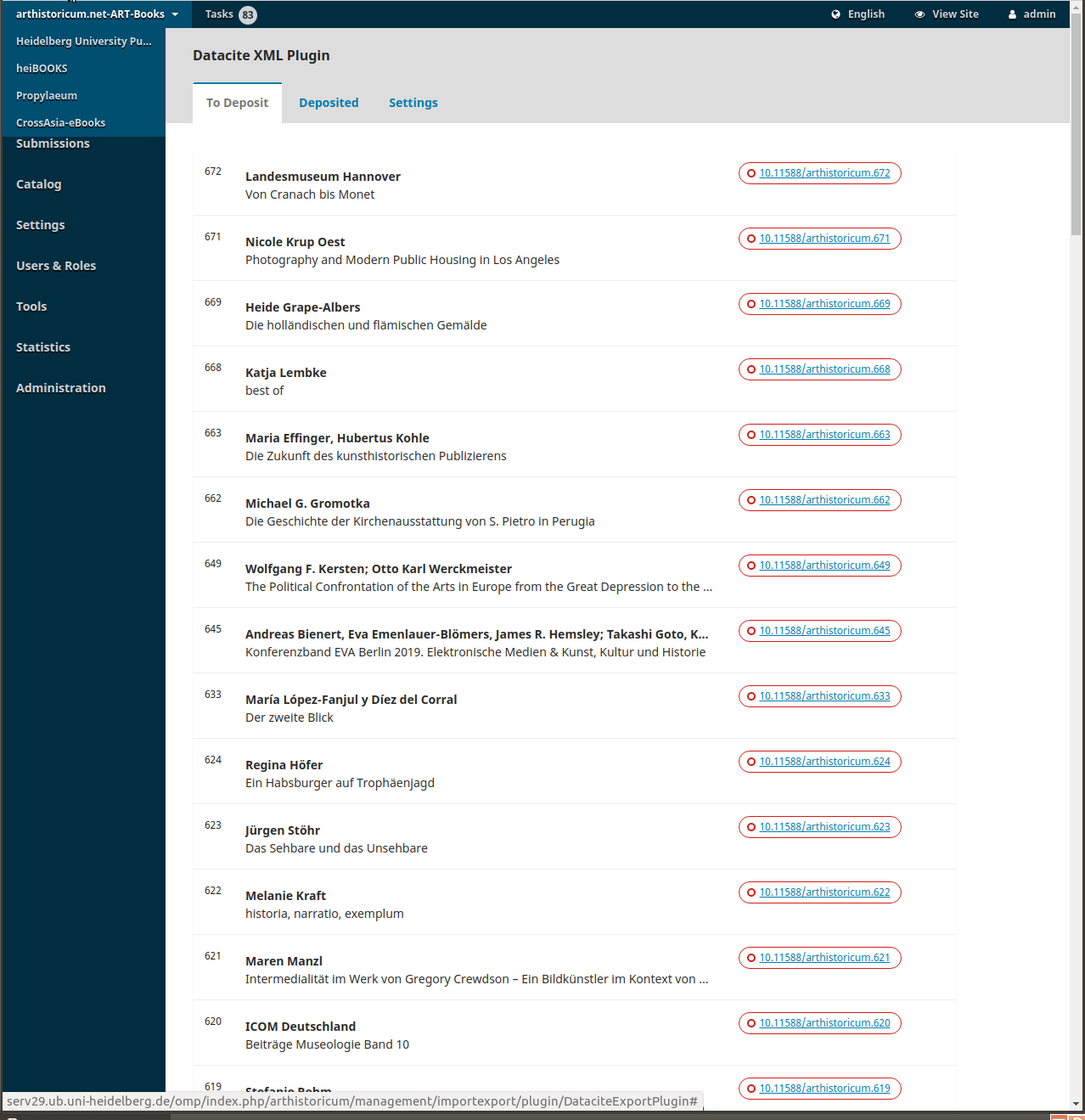Select the Landesmuseum Hannover entry title
Screen dimensions: 1085x1120
pyautogui.click(x=323, y=177)
